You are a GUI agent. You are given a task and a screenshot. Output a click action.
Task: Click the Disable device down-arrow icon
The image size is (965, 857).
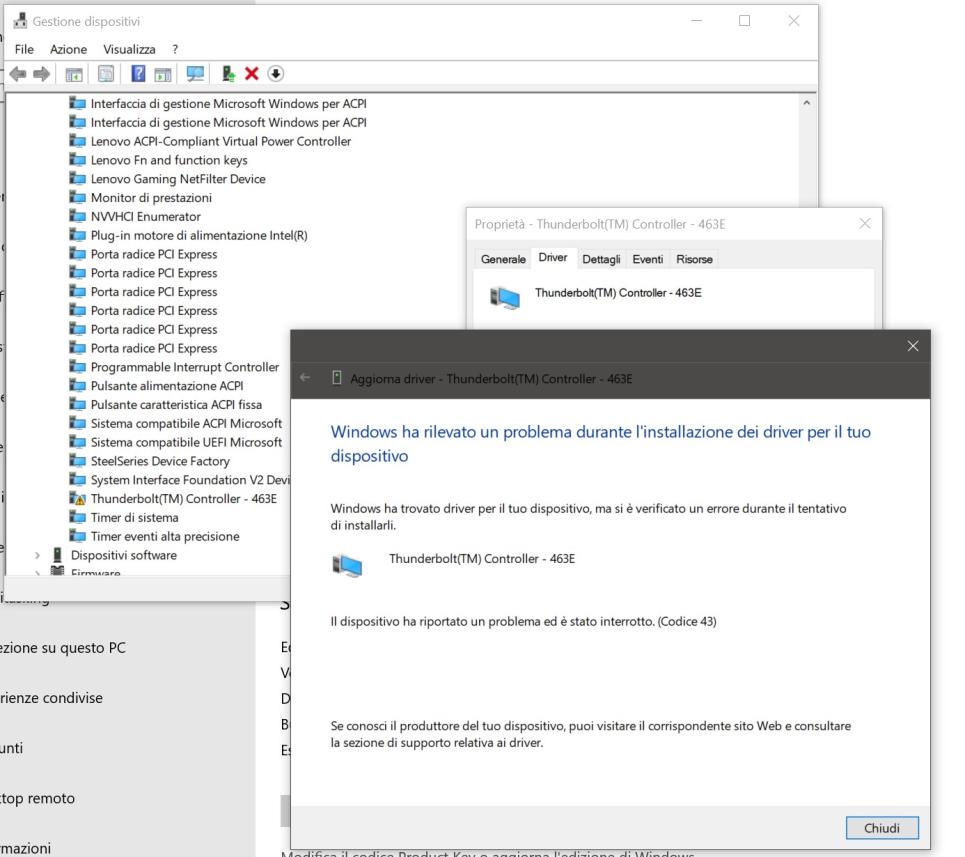pos(275,74)
